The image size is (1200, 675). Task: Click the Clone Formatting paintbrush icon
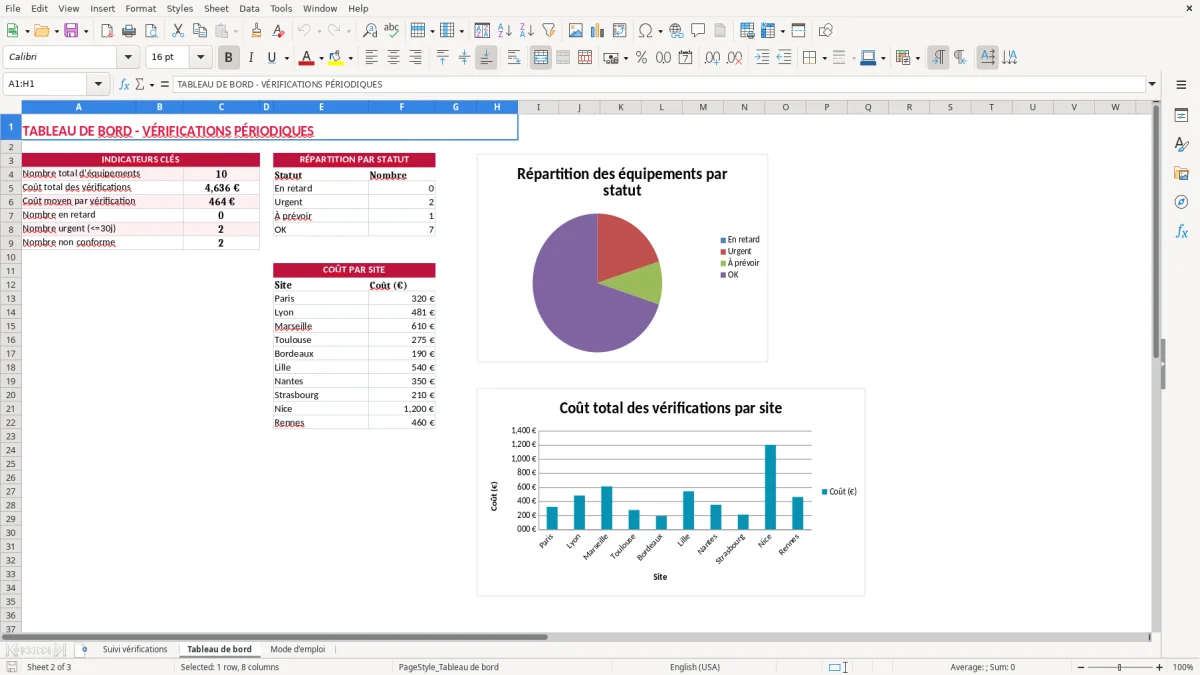pos(257,31)
